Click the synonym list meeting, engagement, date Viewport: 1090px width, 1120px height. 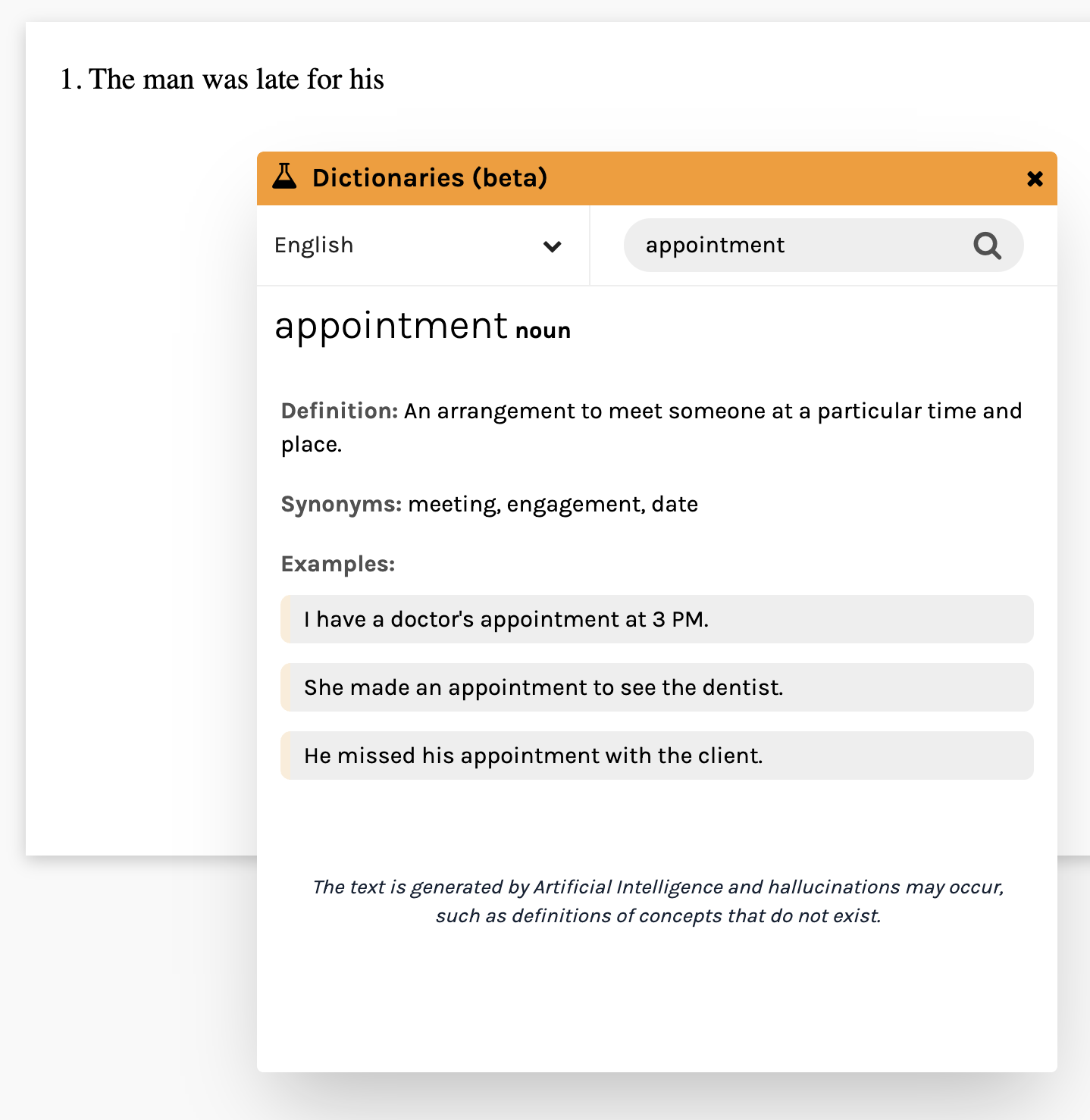553,505
